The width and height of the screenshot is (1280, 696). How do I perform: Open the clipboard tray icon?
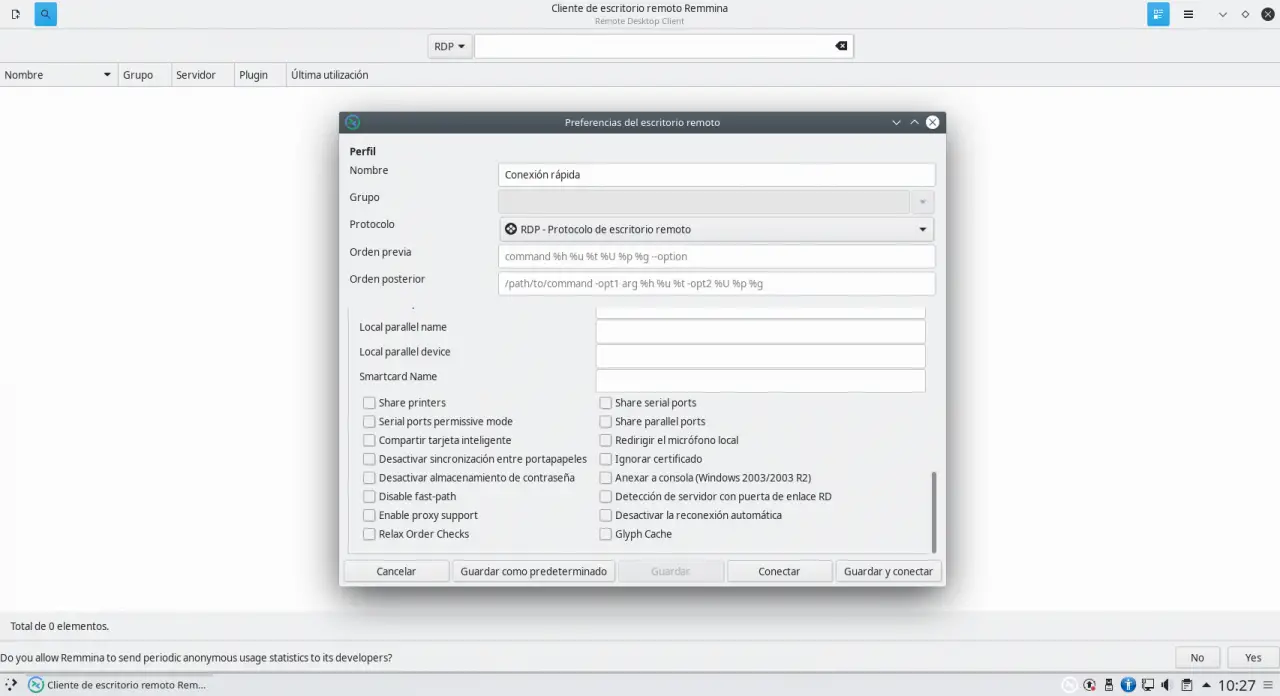tap(1186, 685)
